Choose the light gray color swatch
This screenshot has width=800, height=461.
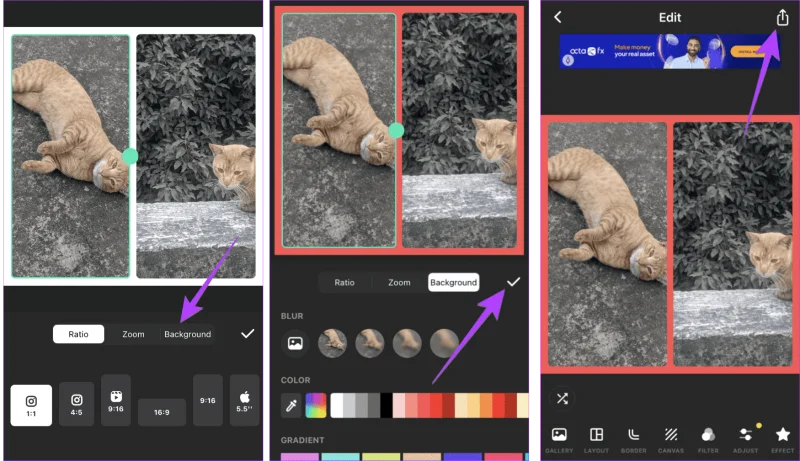tap(349, 405)
